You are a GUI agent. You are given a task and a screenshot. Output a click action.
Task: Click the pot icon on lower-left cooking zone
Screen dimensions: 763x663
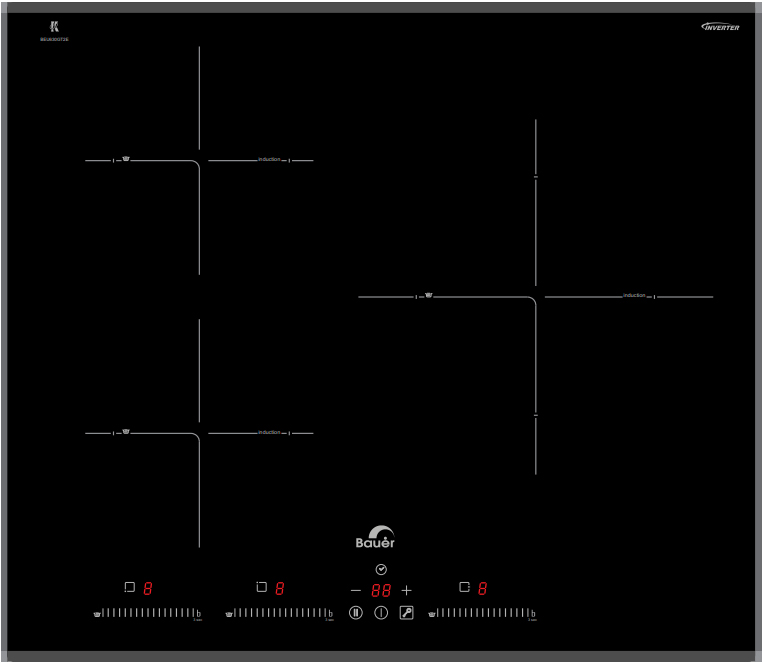pos(126,431)
